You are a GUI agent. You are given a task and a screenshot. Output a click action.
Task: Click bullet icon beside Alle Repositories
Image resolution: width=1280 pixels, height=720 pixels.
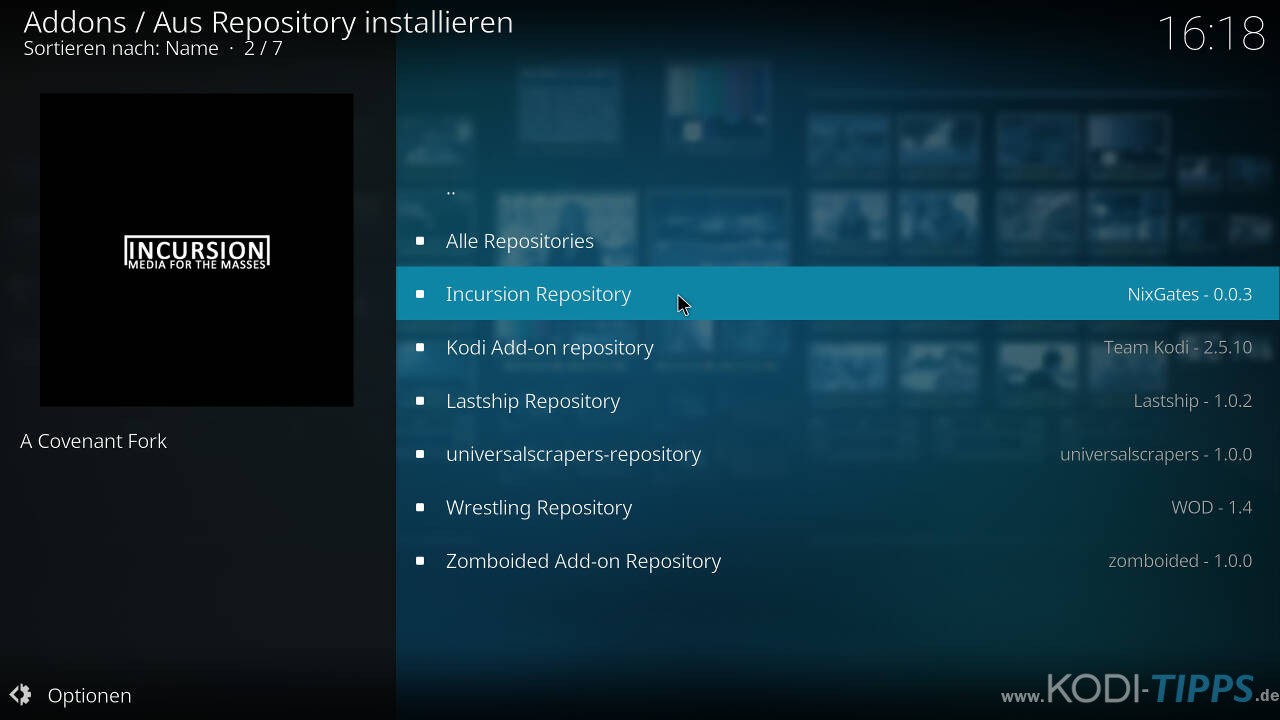[x=420, y=241]
